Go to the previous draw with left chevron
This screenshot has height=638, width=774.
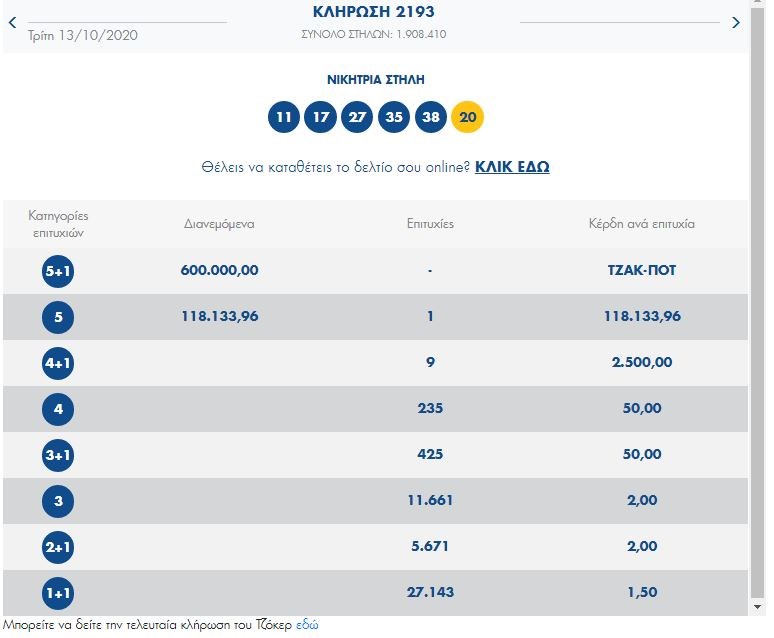[12, 23]
